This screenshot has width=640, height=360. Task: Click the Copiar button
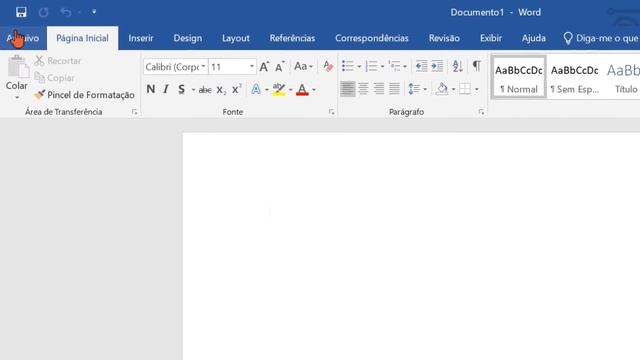pyautogui.click(x=55, y=78)
